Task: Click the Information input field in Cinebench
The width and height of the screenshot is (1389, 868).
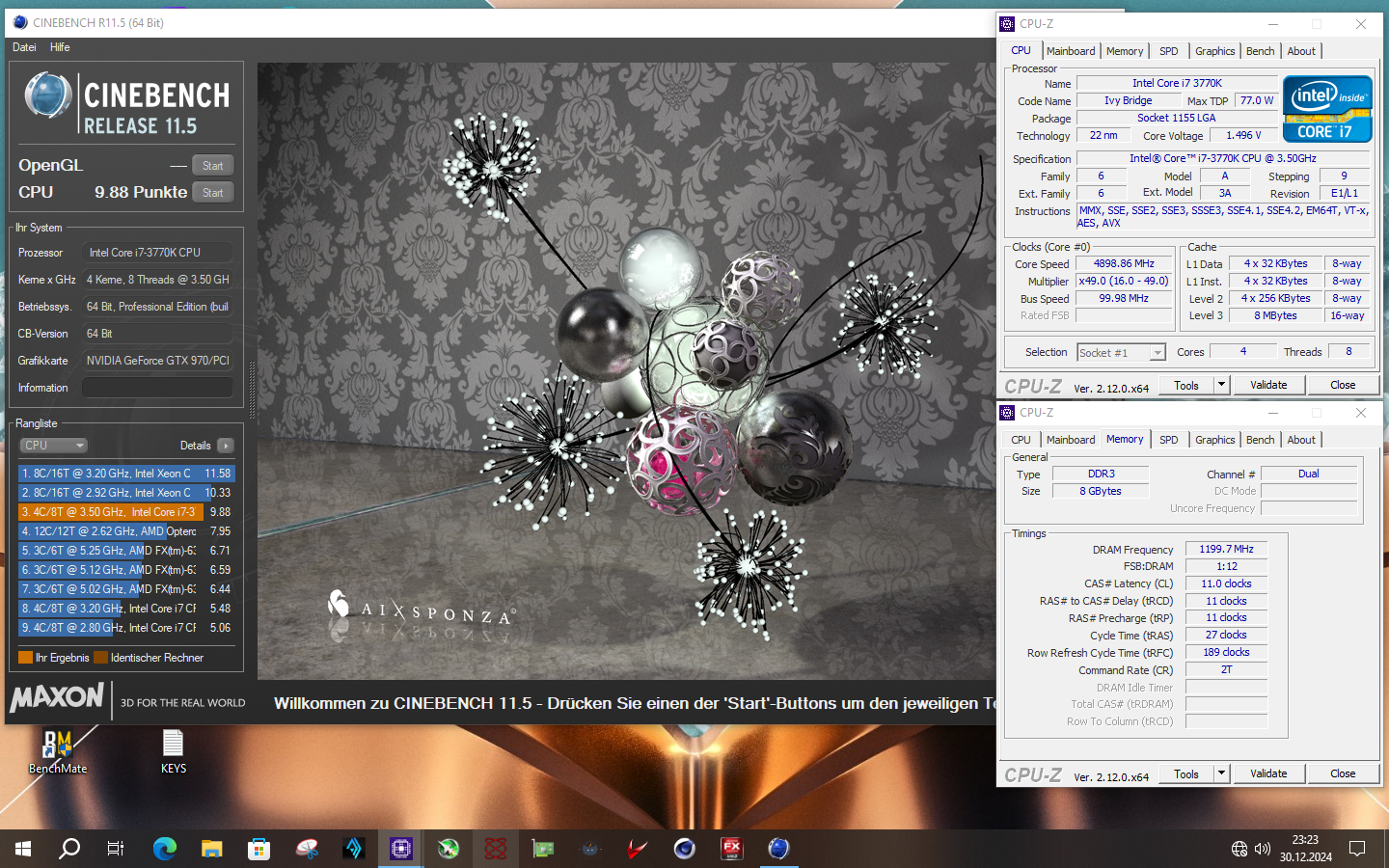Action: click(157, 388)
